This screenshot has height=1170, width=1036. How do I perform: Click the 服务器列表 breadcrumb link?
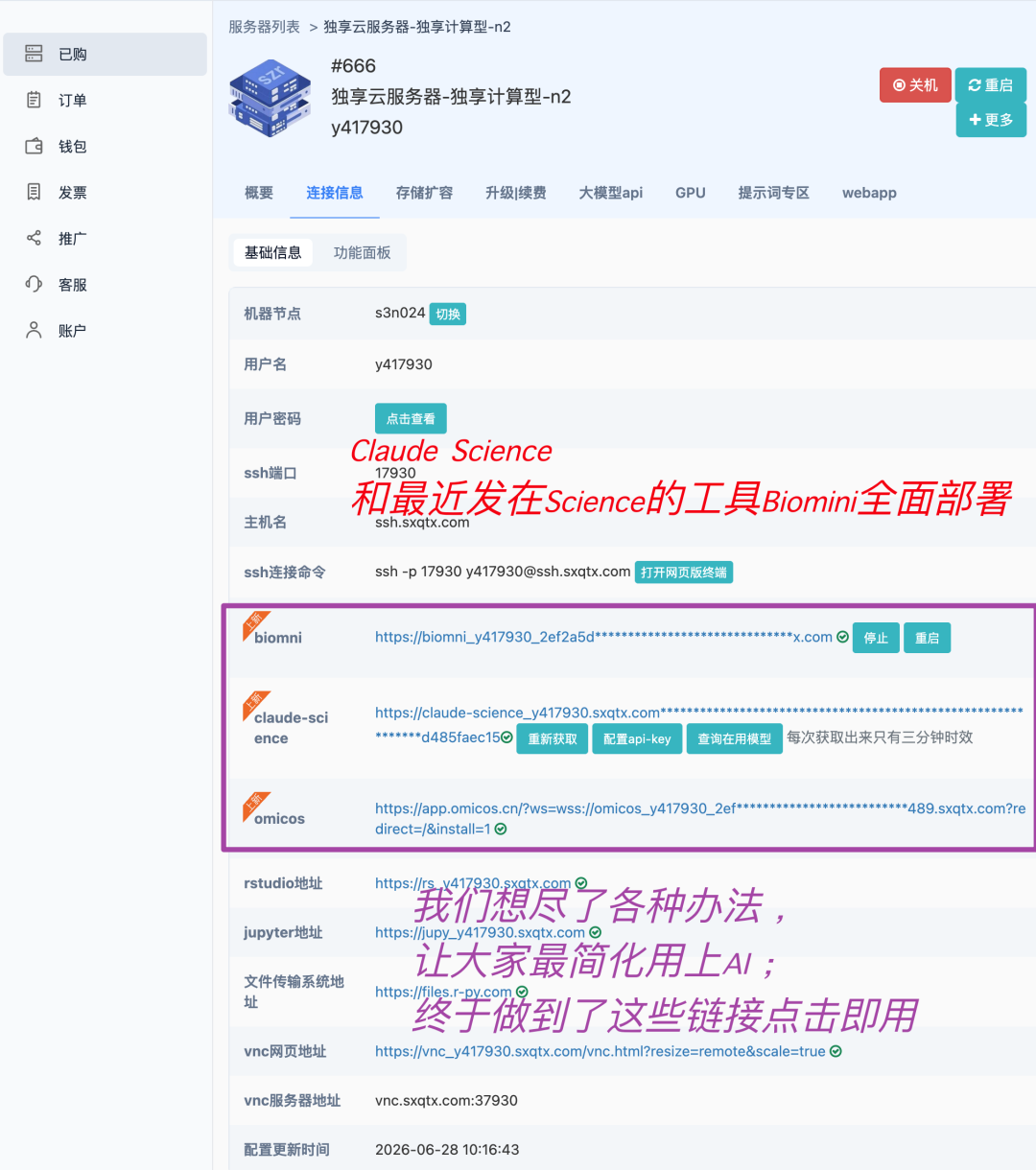point(264,27)
